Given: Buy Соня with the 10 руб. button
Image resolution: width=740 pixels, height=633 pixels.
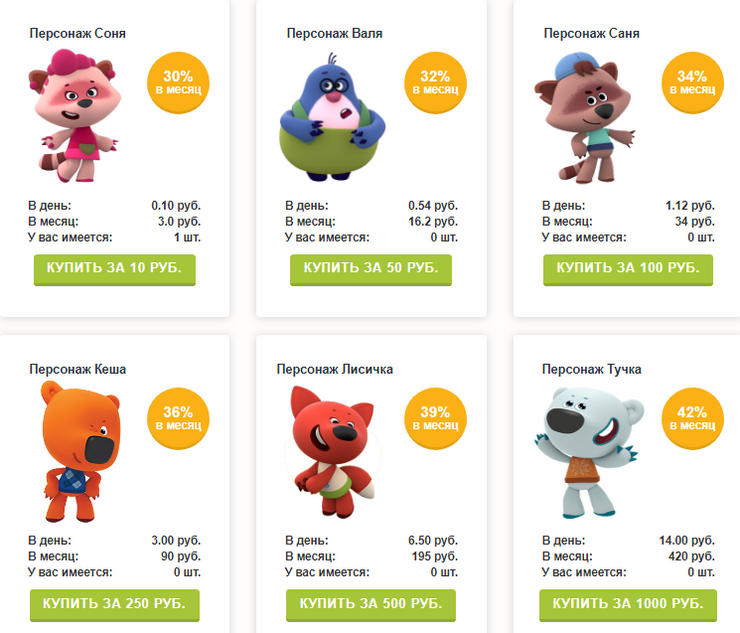Looking at the screenshot, I should 115,270.
